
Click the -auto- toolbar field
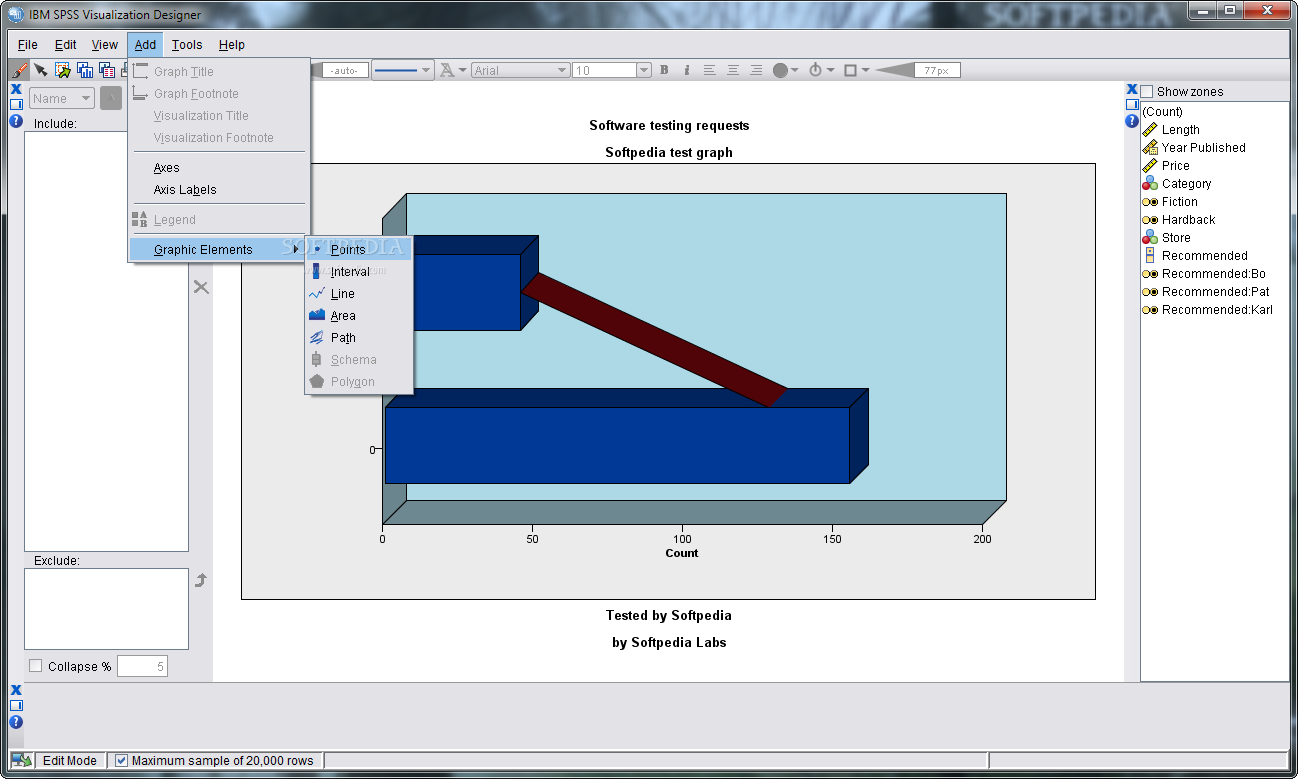point(345,70)
